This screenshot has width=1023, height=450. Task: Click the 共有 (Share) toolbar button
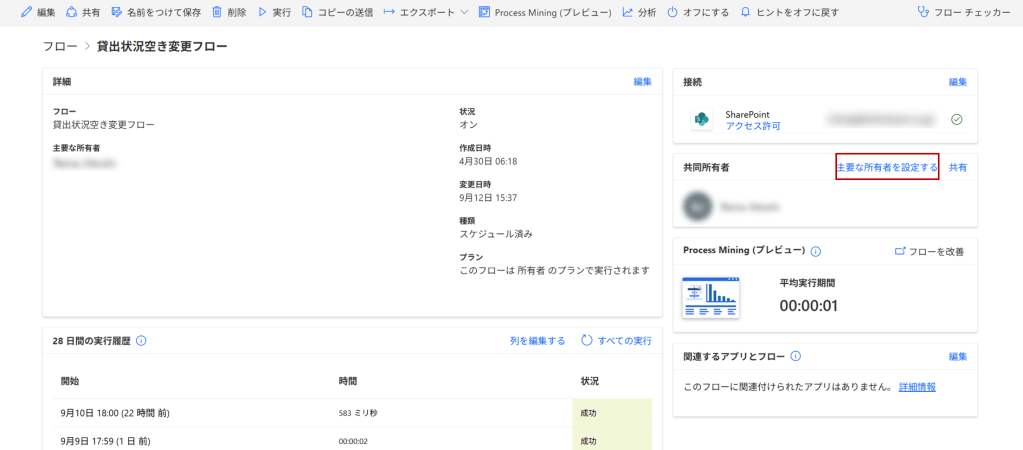82,12
